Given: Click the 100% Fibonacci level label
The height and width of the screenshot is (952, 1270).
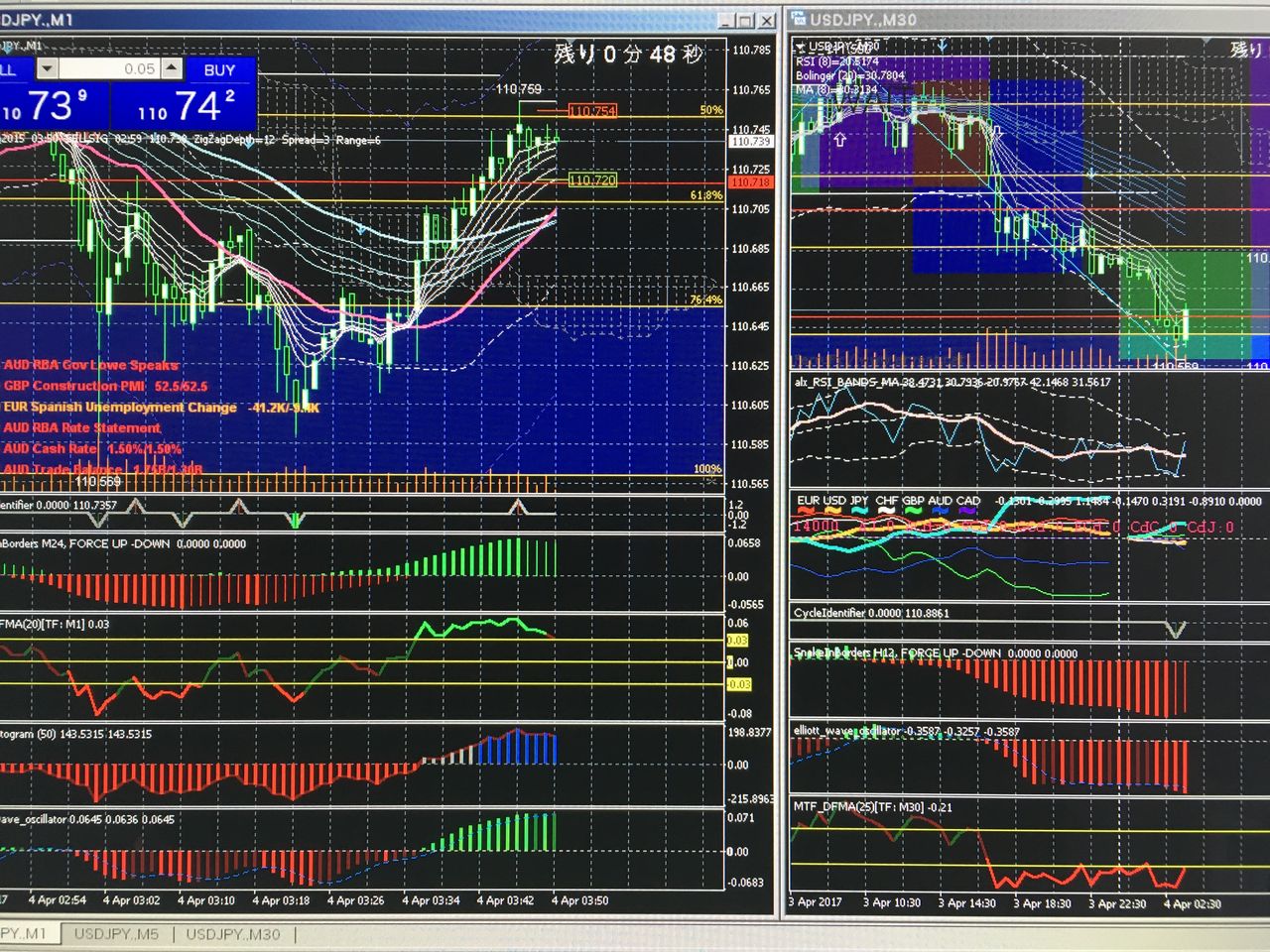Looking at the screenshot, I should 707,469.
